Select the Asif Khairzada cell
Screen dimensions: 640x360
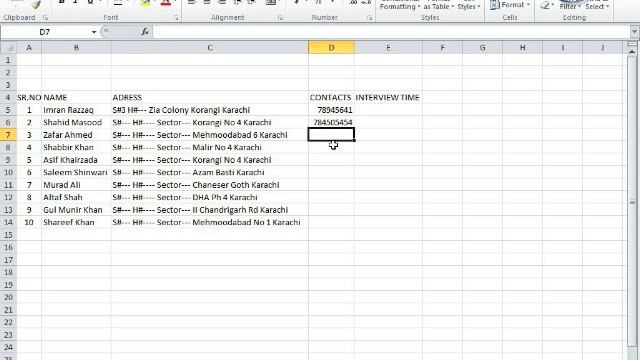(x=76, y=160)
